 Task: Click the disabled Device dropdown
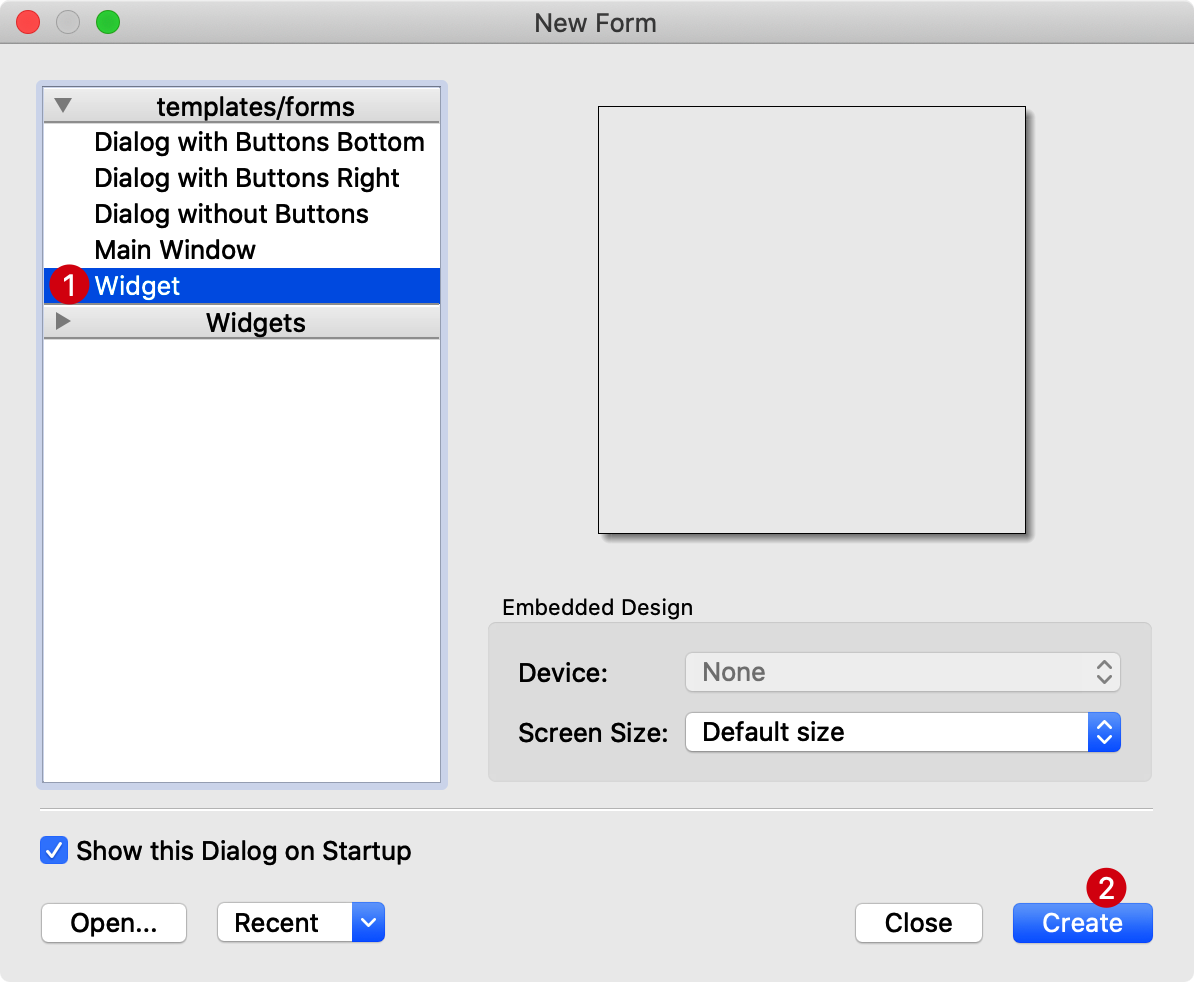pyautogui.click(x=902, y=672)
